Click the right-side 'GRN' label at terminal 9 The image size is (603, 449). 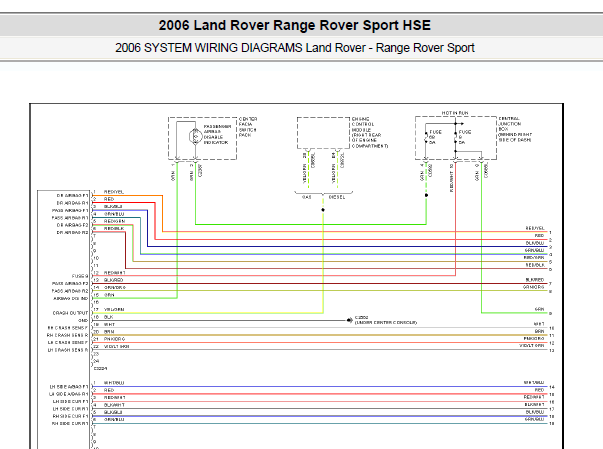(x=540, y=309)
